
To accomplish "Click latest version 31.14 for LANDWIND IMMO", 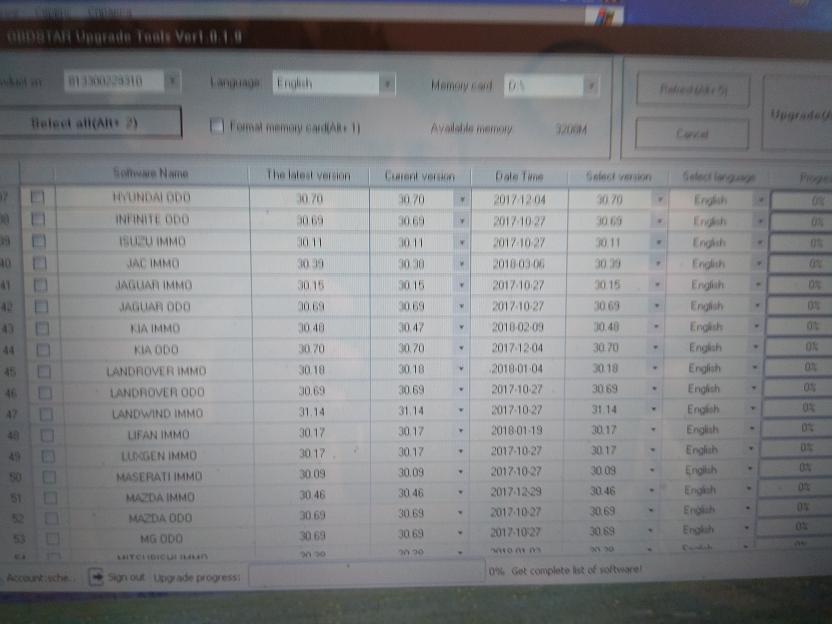I will (311, 412).
